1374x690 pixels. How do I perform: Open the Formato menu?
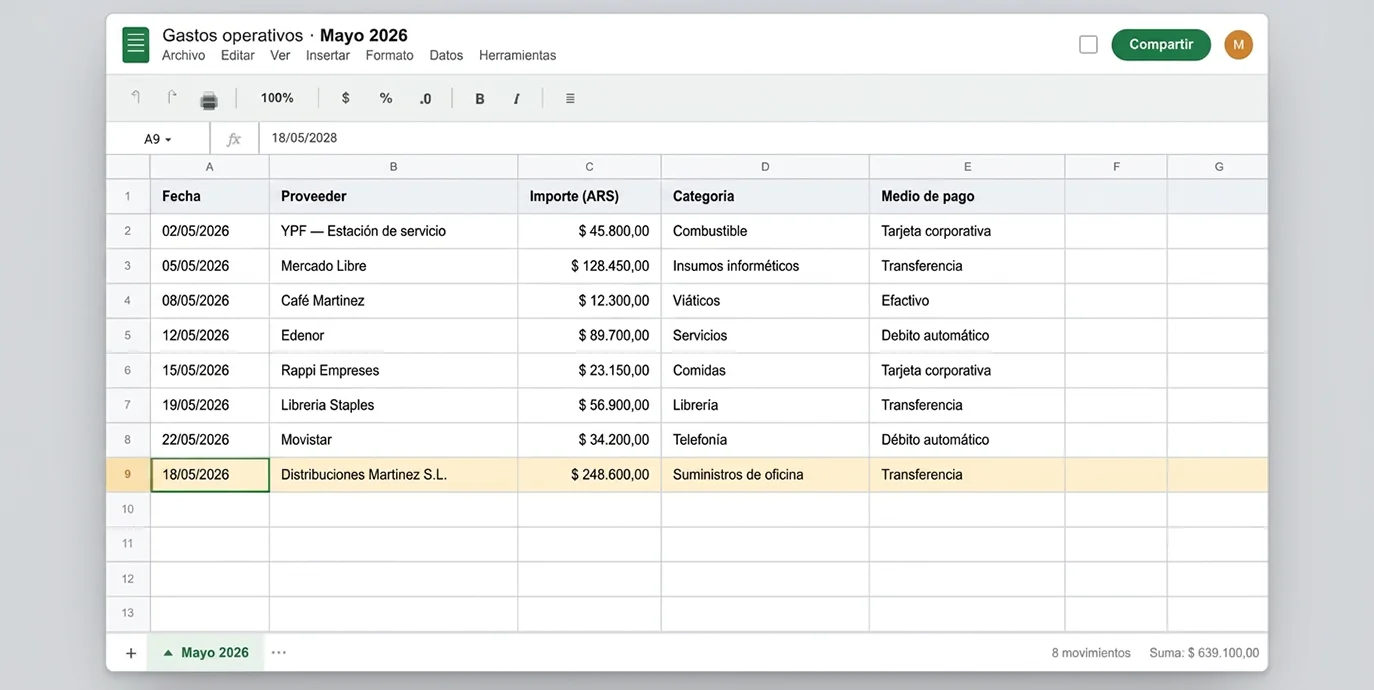pyautogui.click(x=389, y=56)
